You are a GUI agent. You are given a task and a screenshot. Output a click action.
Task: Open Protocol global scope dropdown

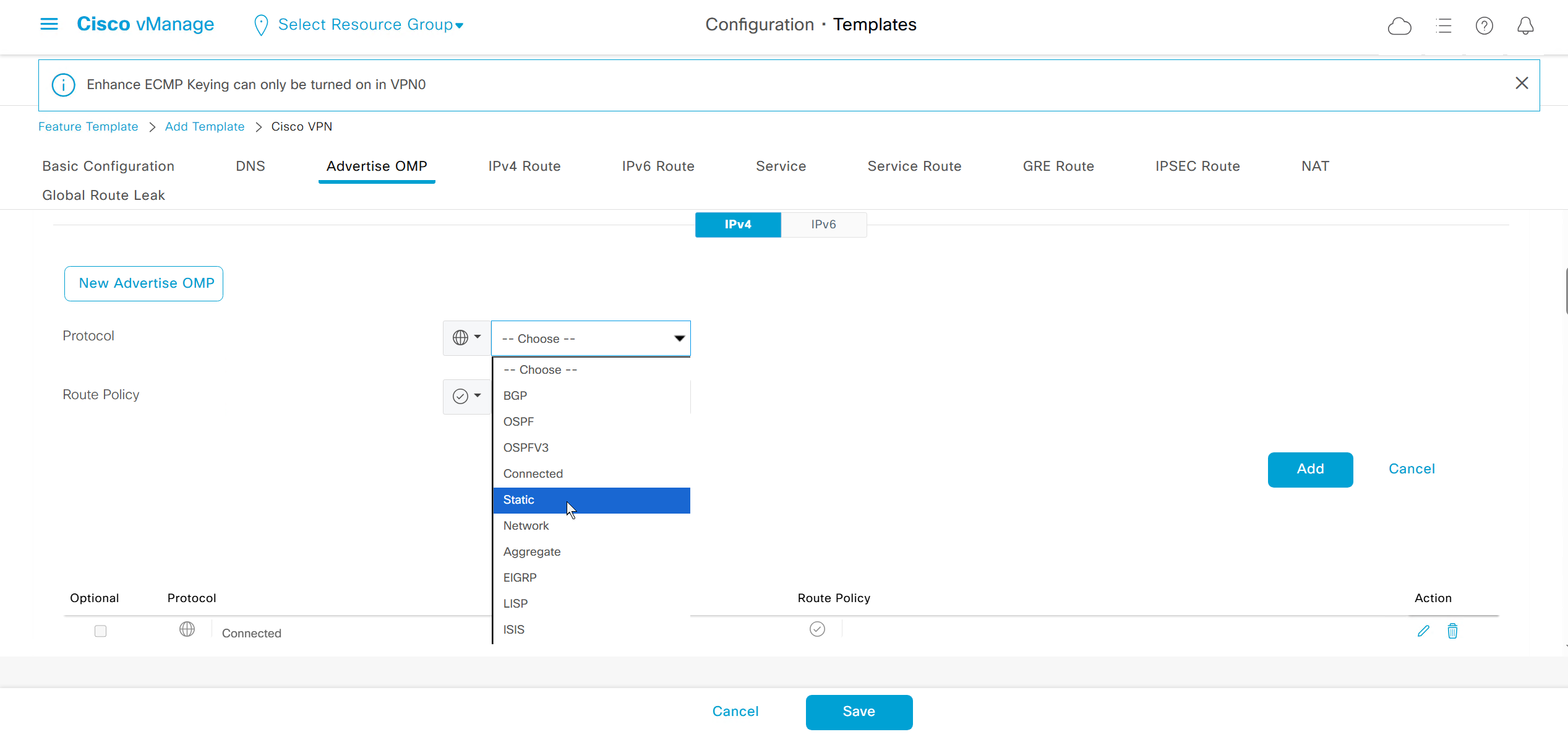pos(466,338)
